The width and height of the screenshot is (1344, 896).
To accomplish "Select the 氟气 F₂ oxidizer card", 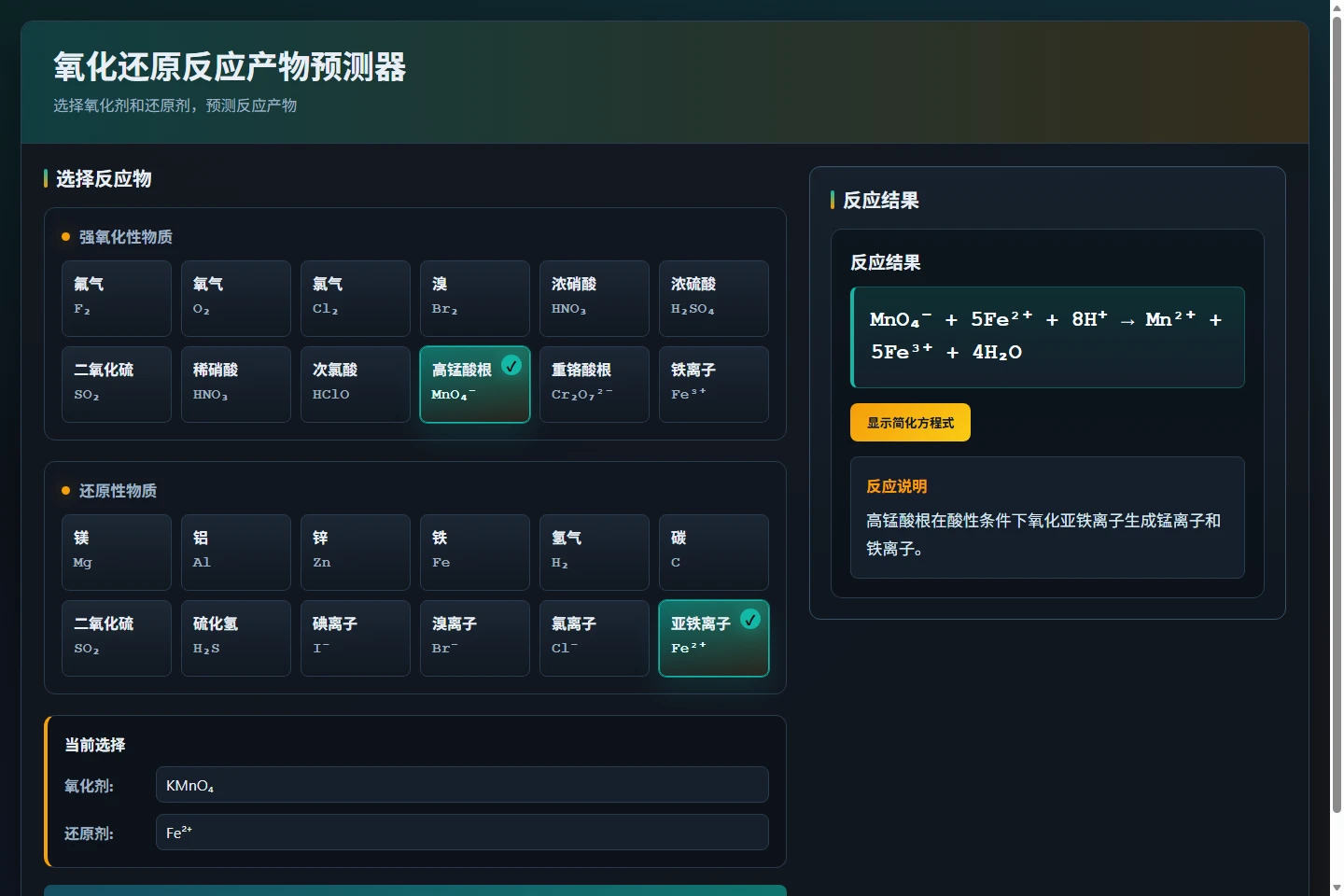I will [117, 299].
